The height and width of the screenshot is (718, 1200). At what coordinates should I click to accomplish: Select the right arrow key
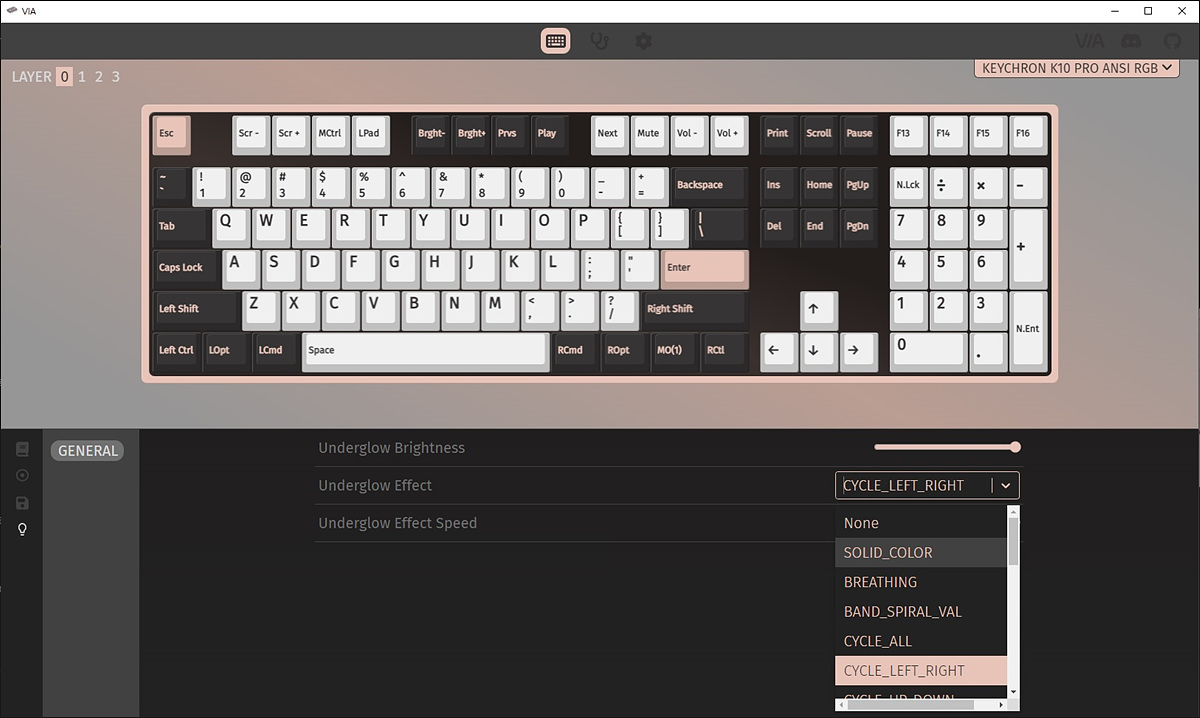click(x=859, y=352)
